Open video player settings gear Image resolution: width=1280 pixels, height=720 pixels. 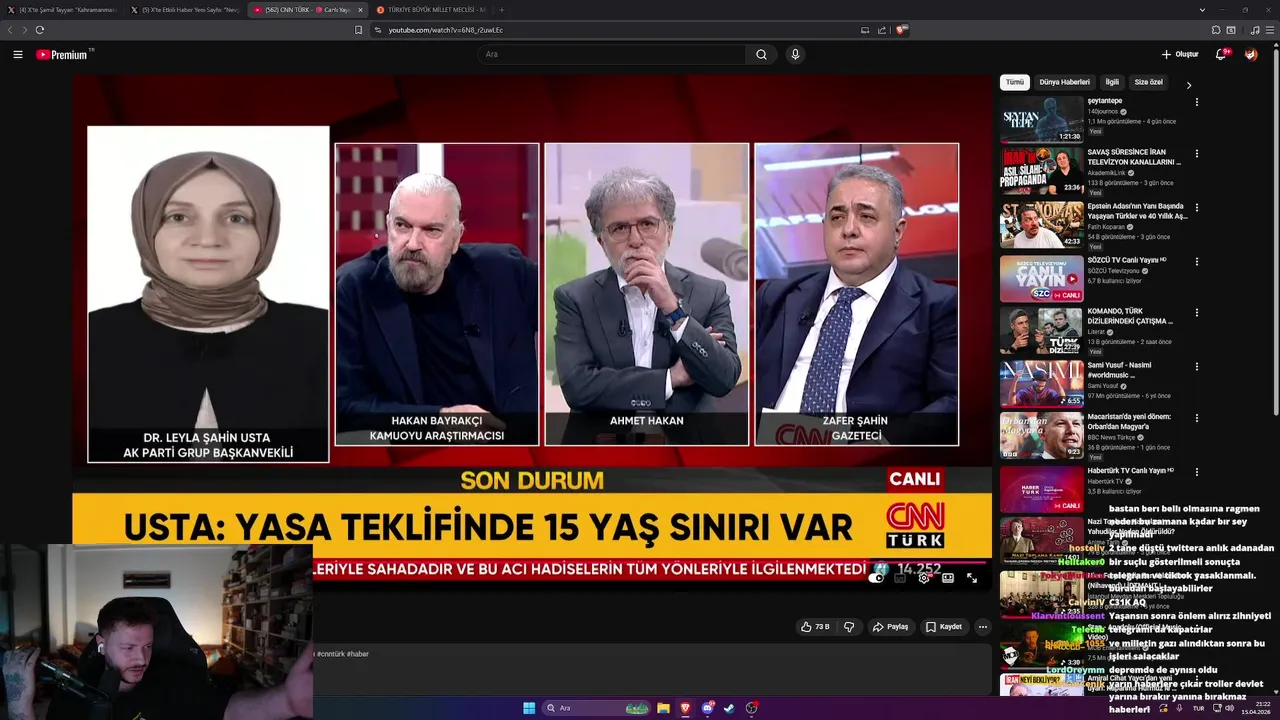point(924,578)
